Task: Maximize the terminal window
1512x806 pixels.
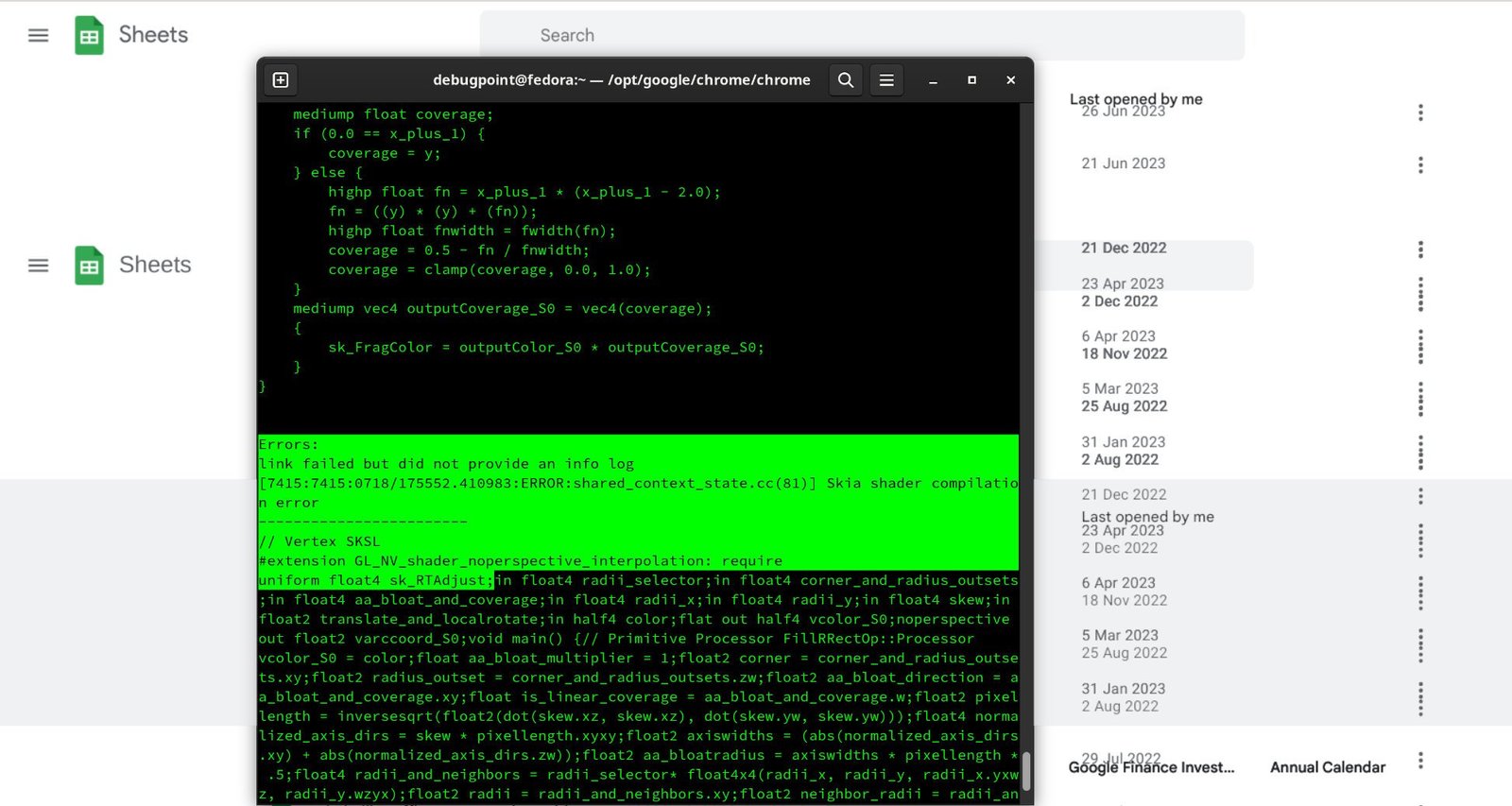Action: [971, 80]
